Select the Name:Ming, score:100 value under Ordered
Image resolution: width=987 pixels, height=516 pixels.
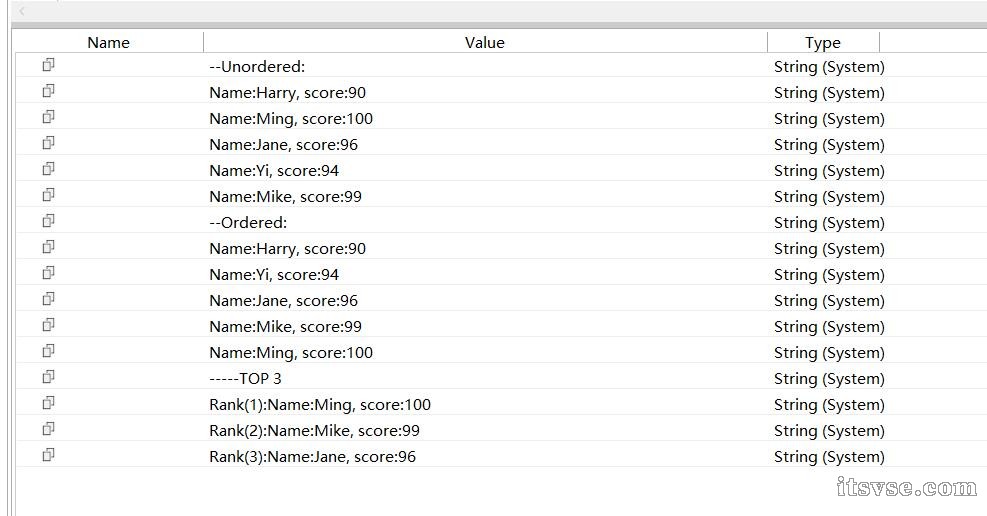point(291,352)
